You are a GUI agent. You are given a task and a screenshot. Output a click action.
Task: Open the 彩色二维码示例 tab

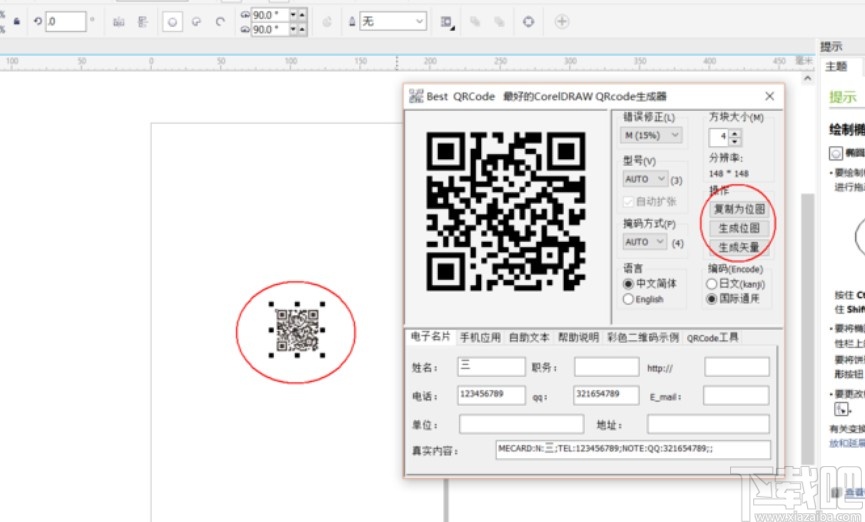(x=643, y=338)
